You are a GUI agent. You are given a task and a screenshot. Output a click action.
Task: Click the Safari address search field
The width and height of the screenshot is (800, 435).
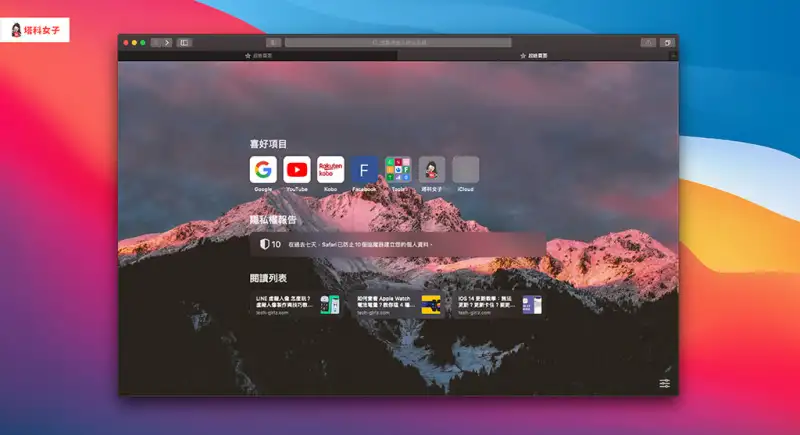click(x=398, y=43)
